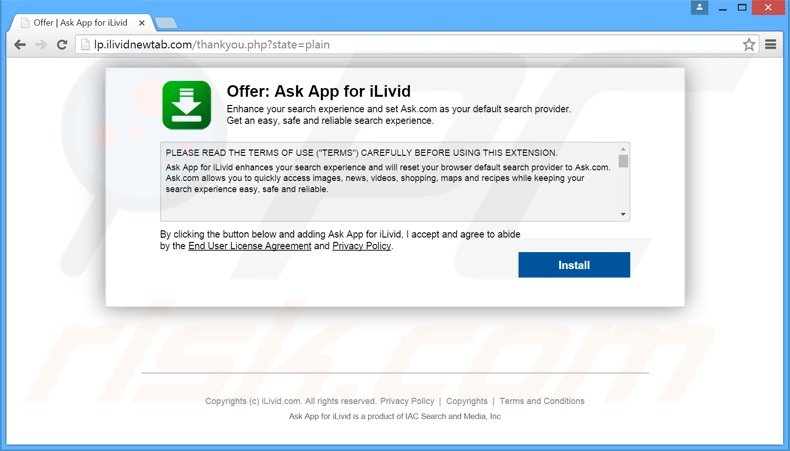Open the End User License Agreement link
The width and height of the screenshot is (790, 451).
(249, 246)
